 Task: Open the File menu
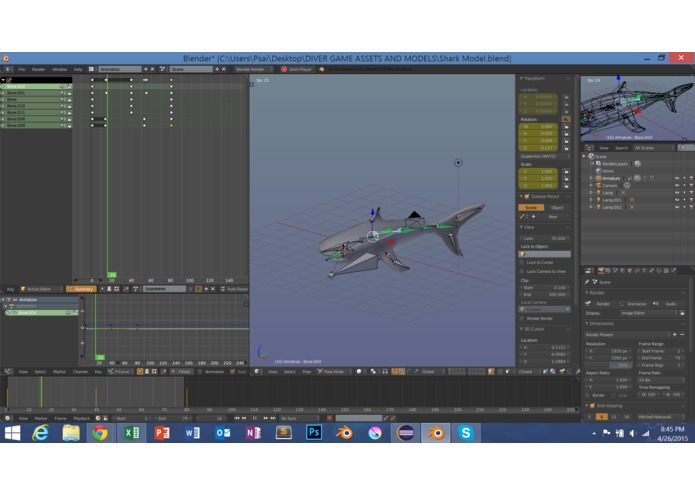21,69
